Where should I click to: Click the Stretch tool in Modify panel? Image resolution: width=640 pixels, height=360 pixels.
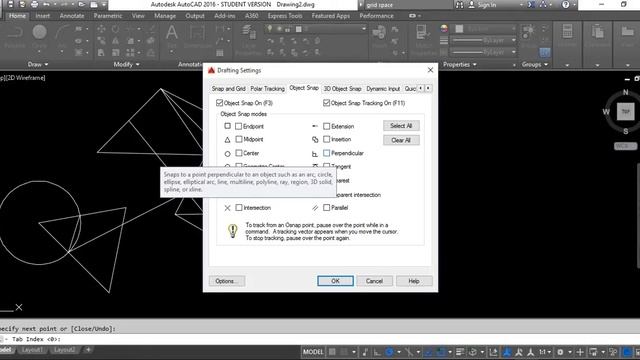pos(101,53)
